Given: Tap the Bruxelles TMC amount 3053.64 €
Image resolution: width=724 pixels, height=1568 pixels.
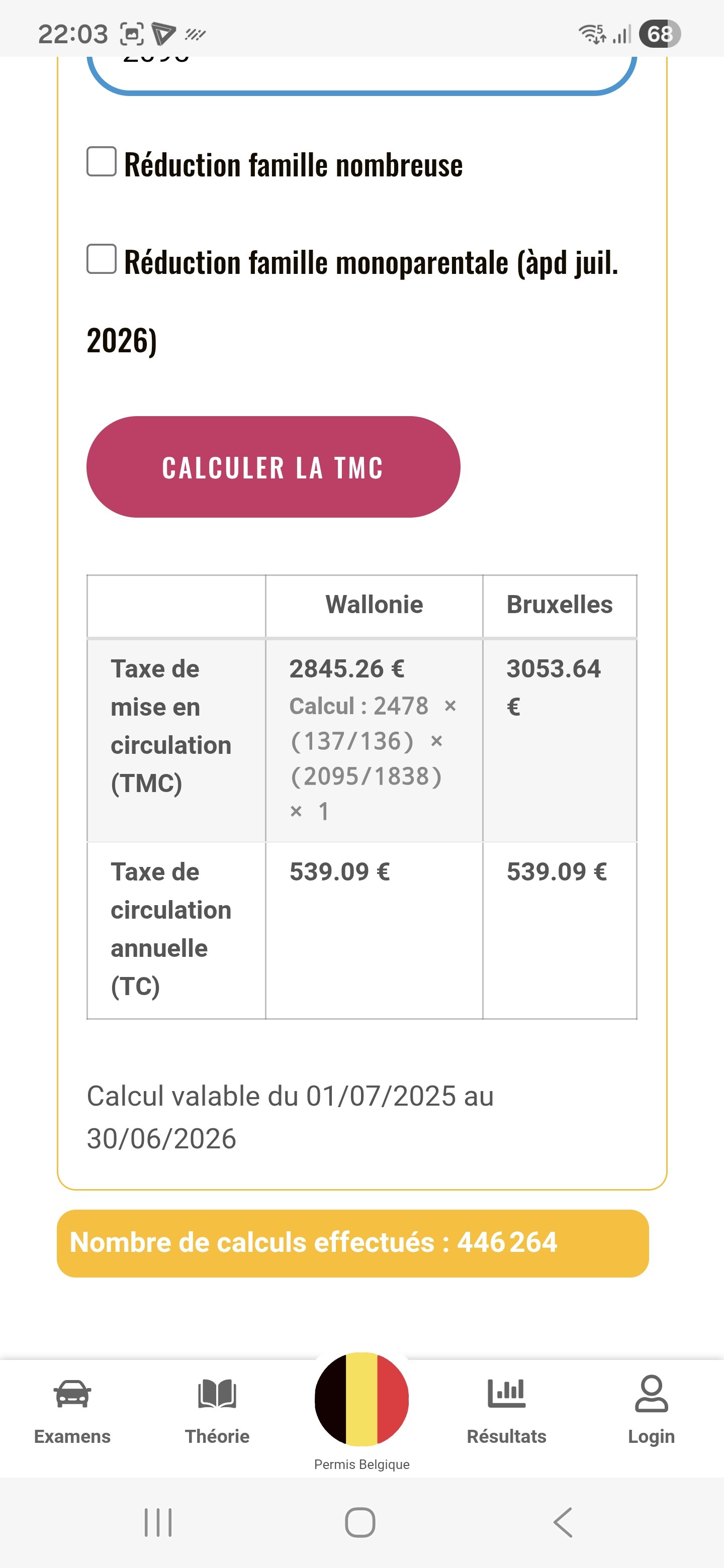Looking at the screenshot, I should (554, 669).
